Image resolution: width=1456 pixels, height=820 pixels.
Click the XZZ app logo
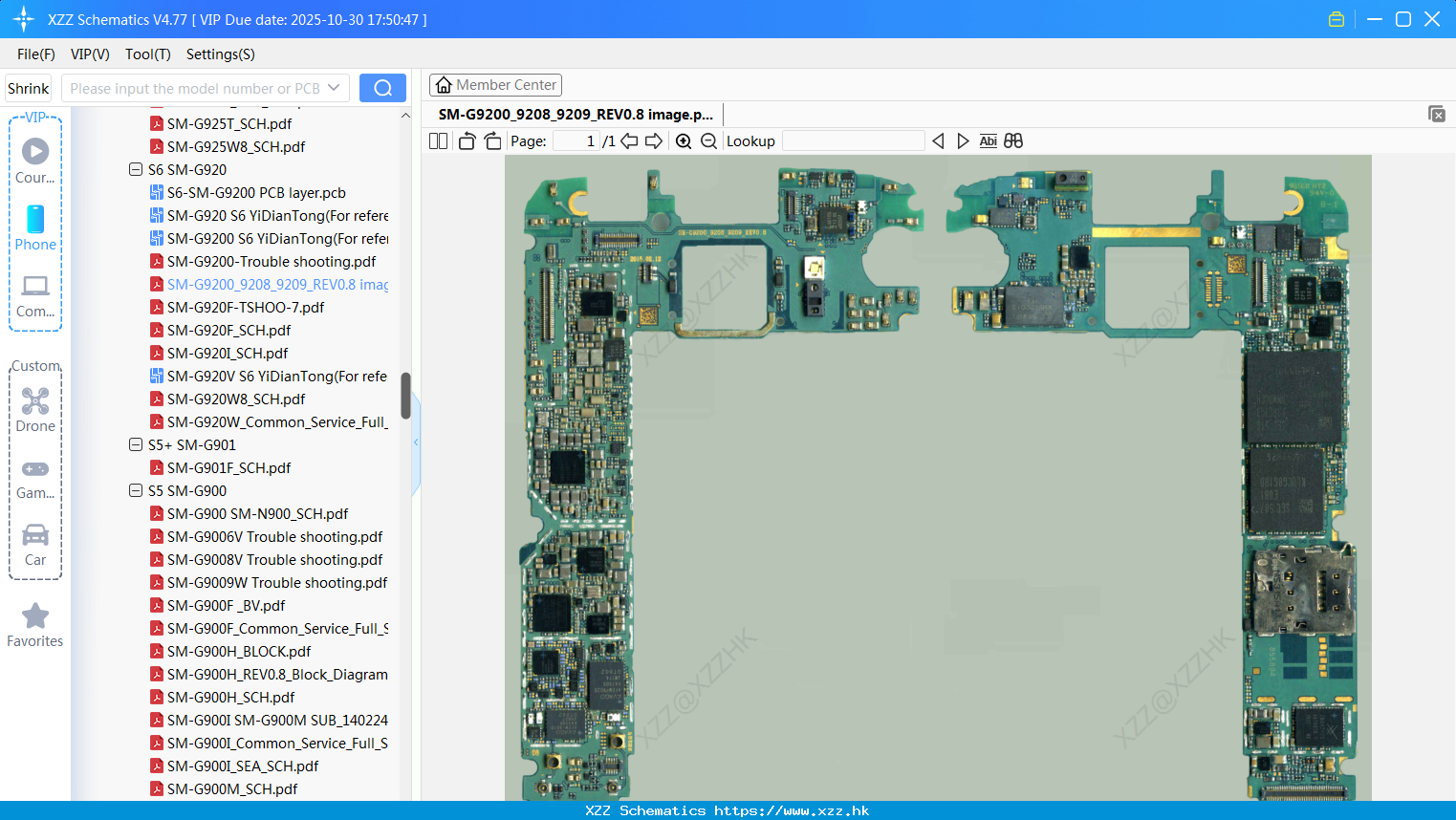tap(24, 19)
